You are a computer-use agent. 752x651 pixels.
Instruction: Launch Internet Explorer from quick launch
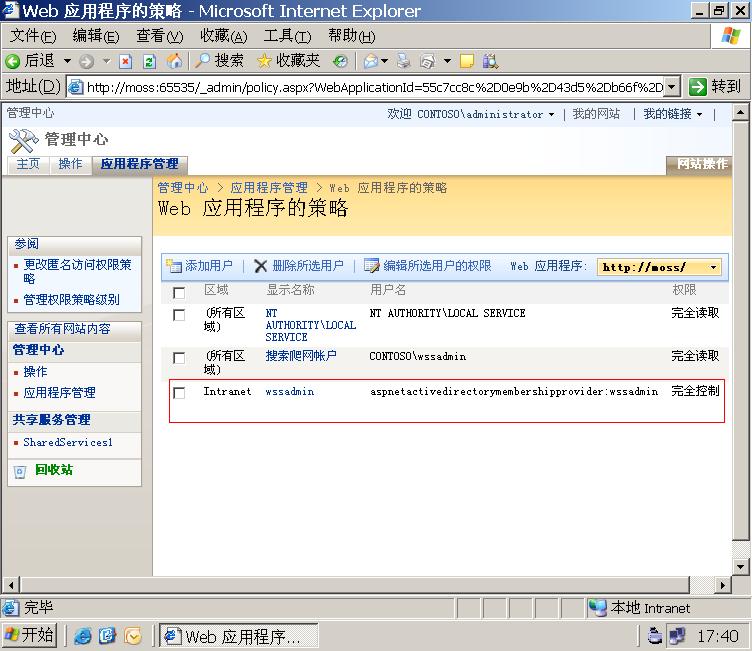pos(82,636)
